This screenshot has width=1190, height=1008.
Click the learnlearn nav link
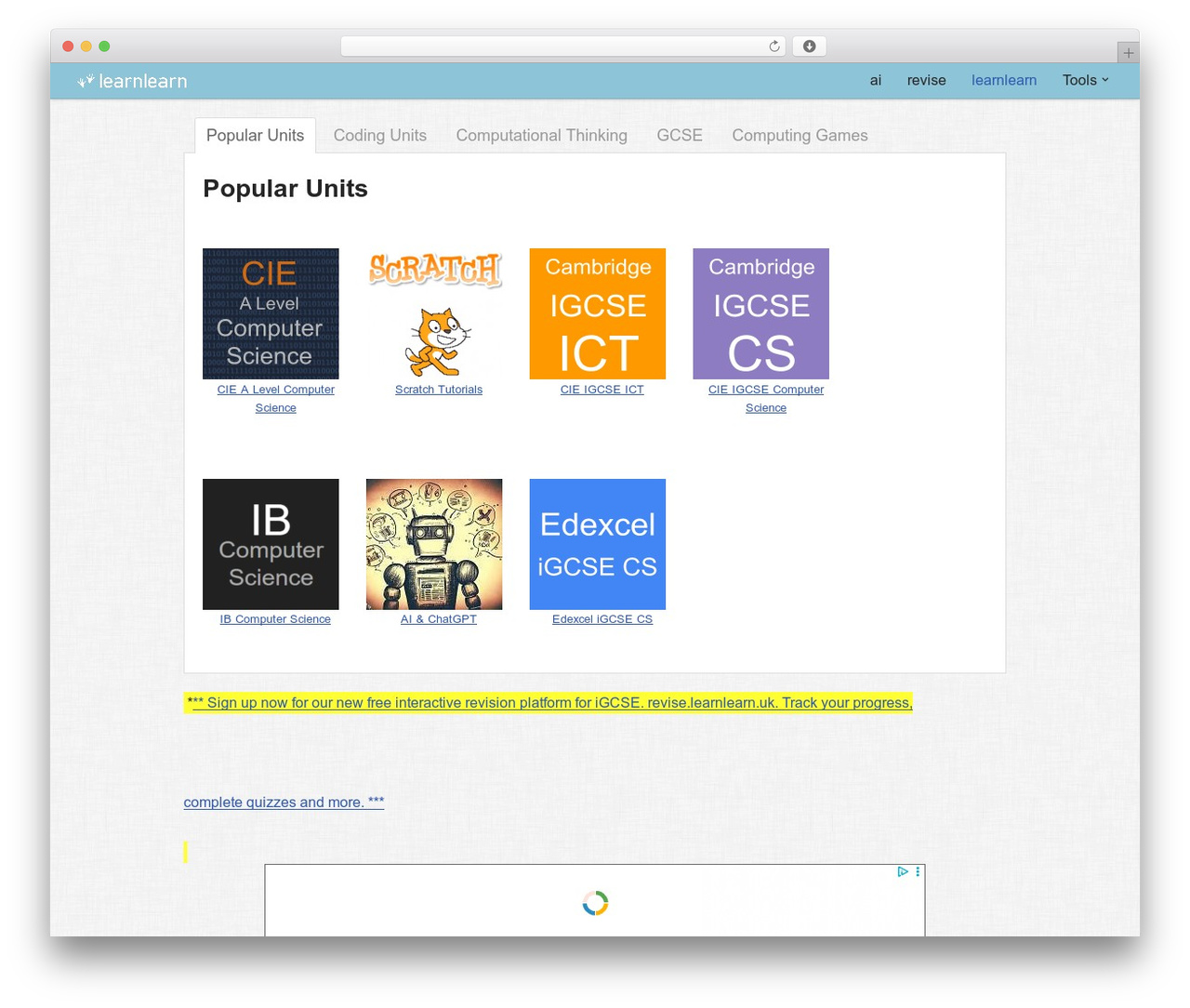pyautogui.click(x=1004, y=80)
